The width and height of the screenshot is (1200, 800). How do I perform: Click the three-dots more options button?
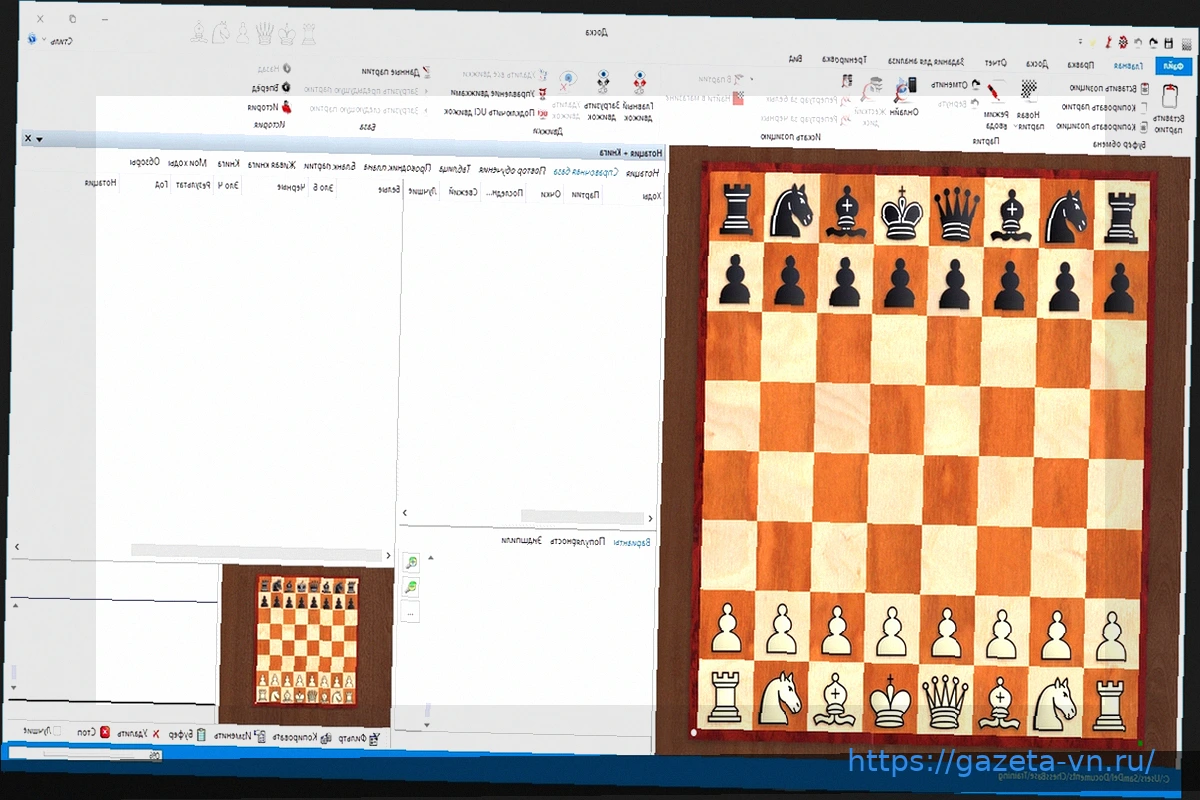click(x=411, y=611)
